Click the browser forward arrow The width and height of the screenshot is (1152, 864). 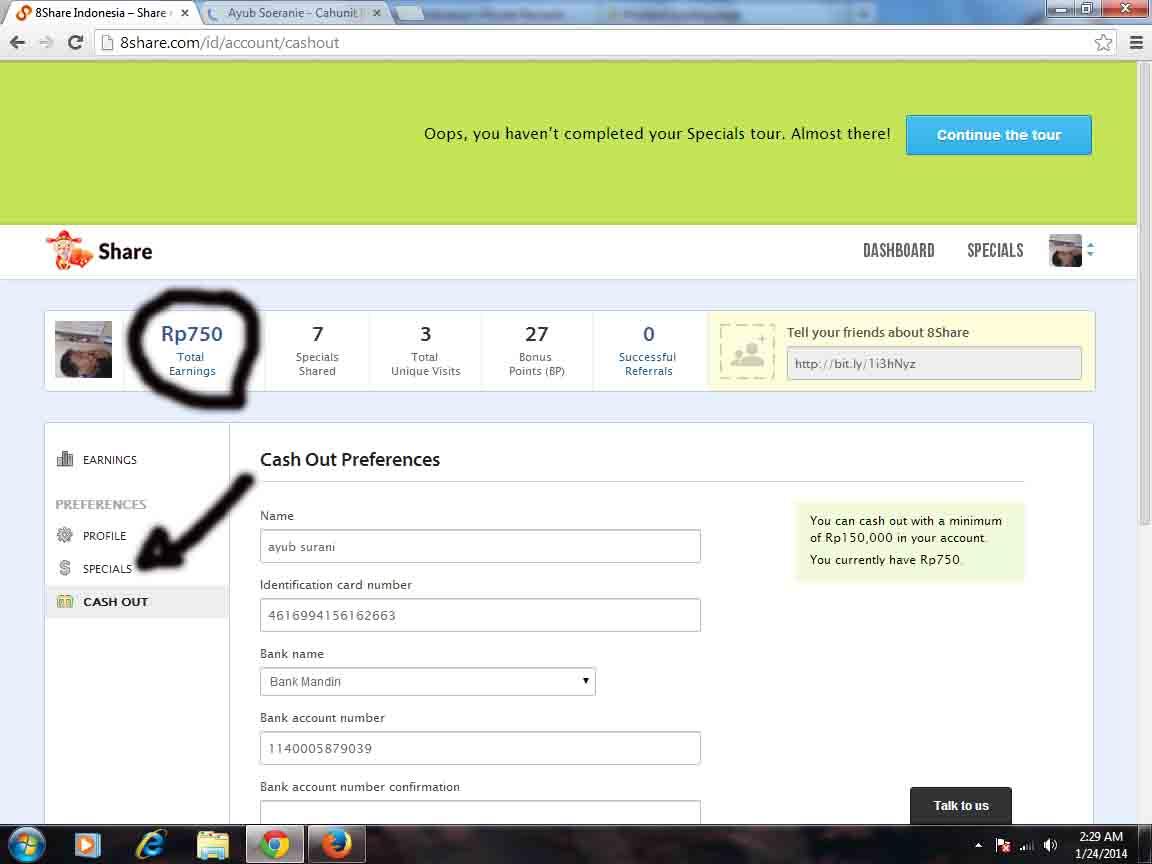click(46, 43)
